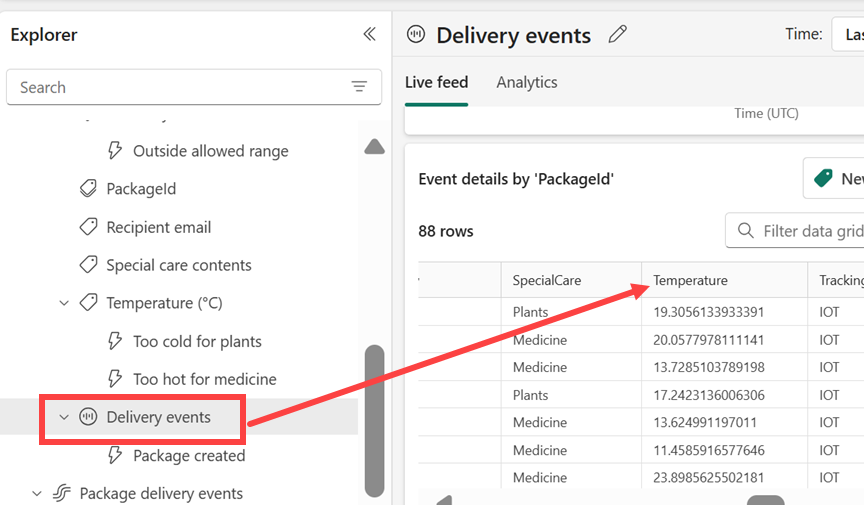Select the PackageId property
The image size is (864, 505).
141,189
